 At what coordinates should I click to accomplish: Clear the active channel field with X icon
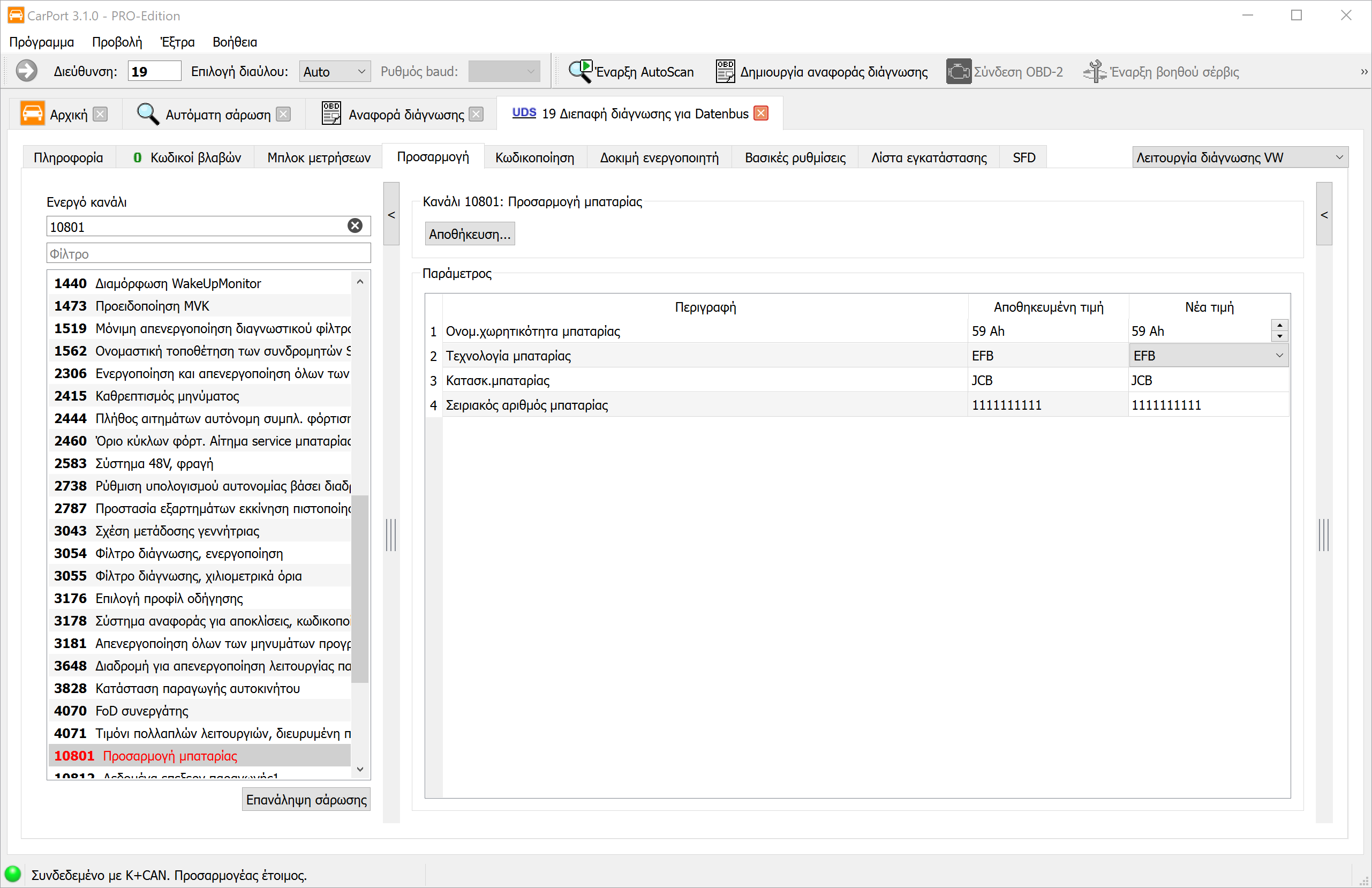[x=355, y=226]
